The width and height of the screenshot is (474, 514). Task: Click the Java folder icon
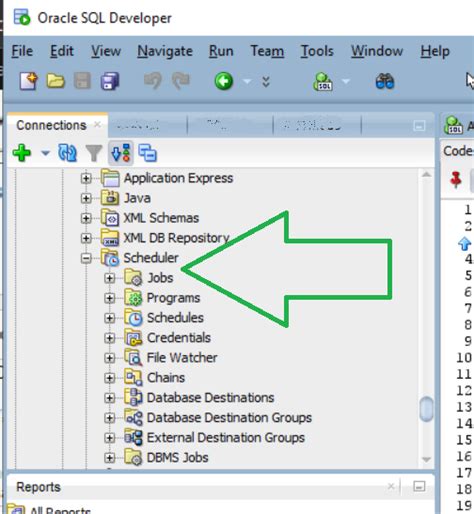(110, 198)
